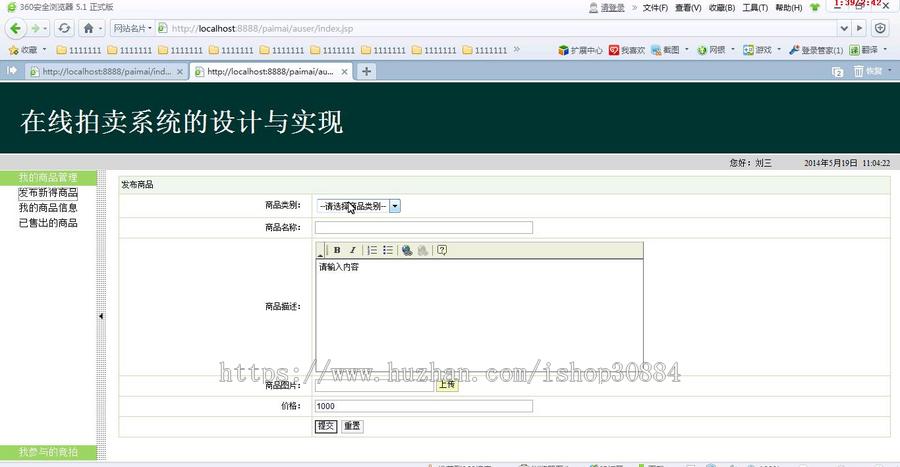Click the 翻译 translate tool
This screenshot has height=467, width=900.
point(864,50)
